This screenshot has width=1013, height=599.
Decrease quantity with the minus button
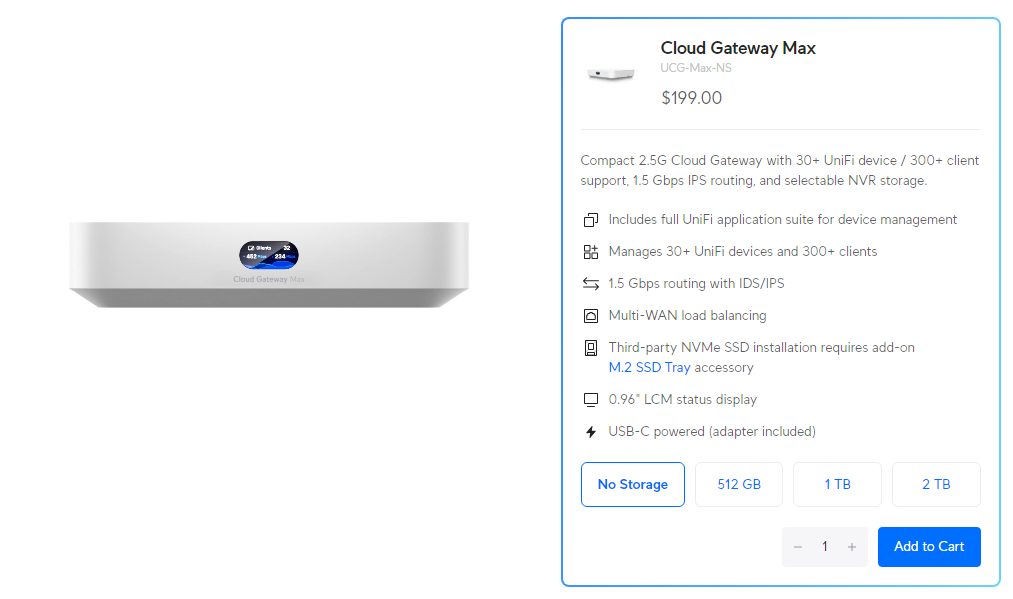[x=798, y=547]
